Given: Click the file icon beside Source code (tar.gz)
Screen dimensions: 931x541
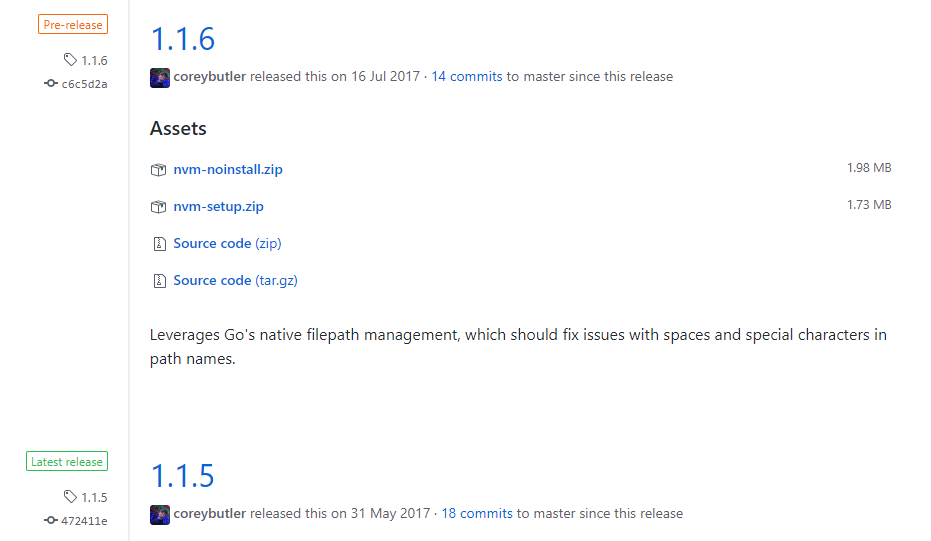Looking at the screenshot, I should (x=159, y=281).
